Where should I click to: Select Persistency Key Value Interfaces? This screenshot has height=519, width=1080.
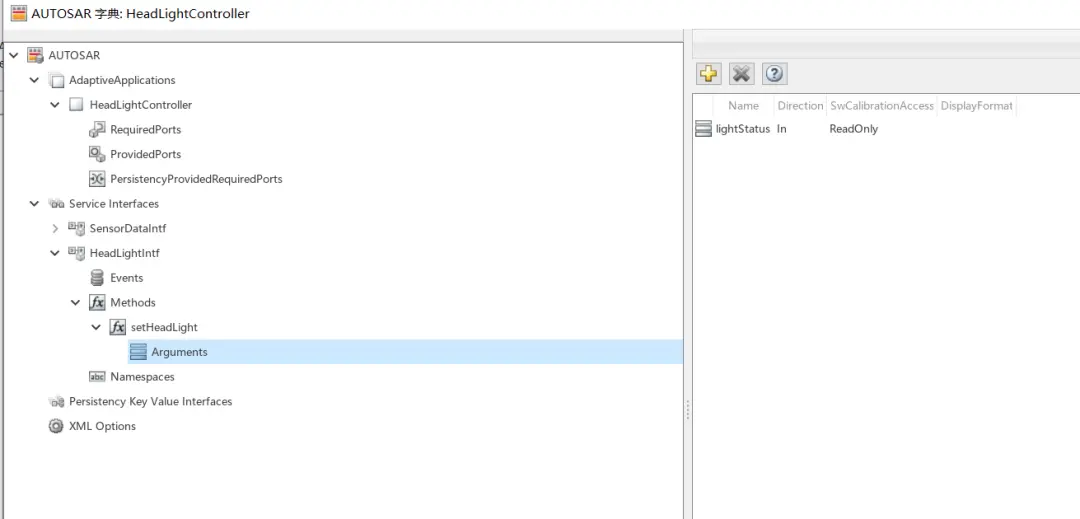click(x=150, y=401)
